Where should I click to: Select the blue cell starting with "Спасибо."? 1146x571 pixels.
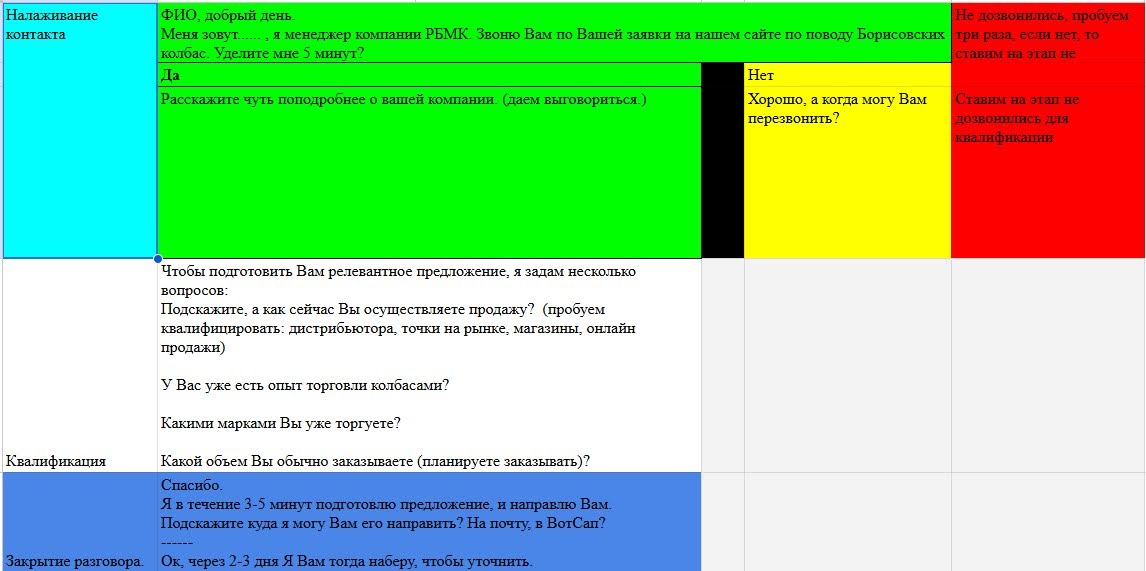point(429,521)
